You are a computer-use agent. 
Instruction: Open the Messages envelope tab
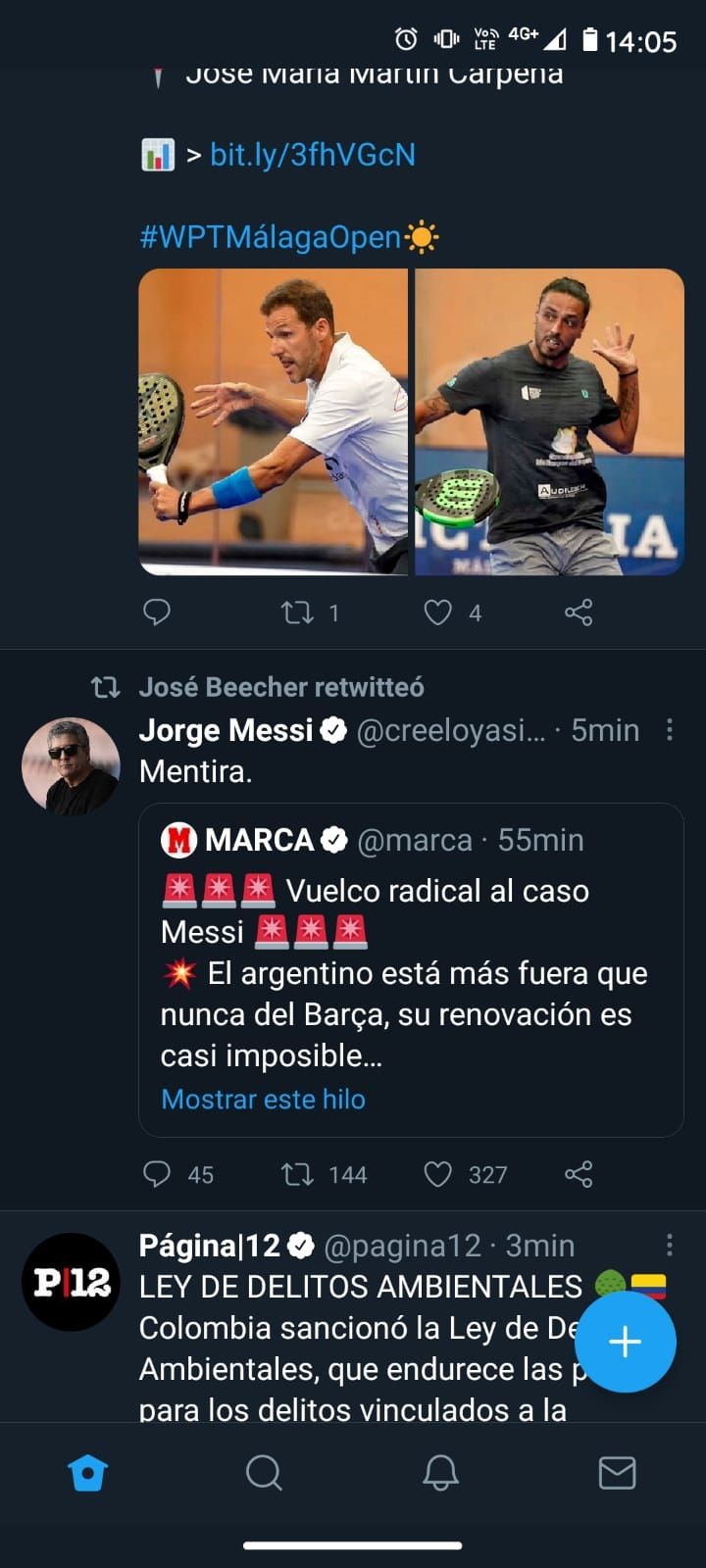pyautogui.click(x=617, y=1472)
